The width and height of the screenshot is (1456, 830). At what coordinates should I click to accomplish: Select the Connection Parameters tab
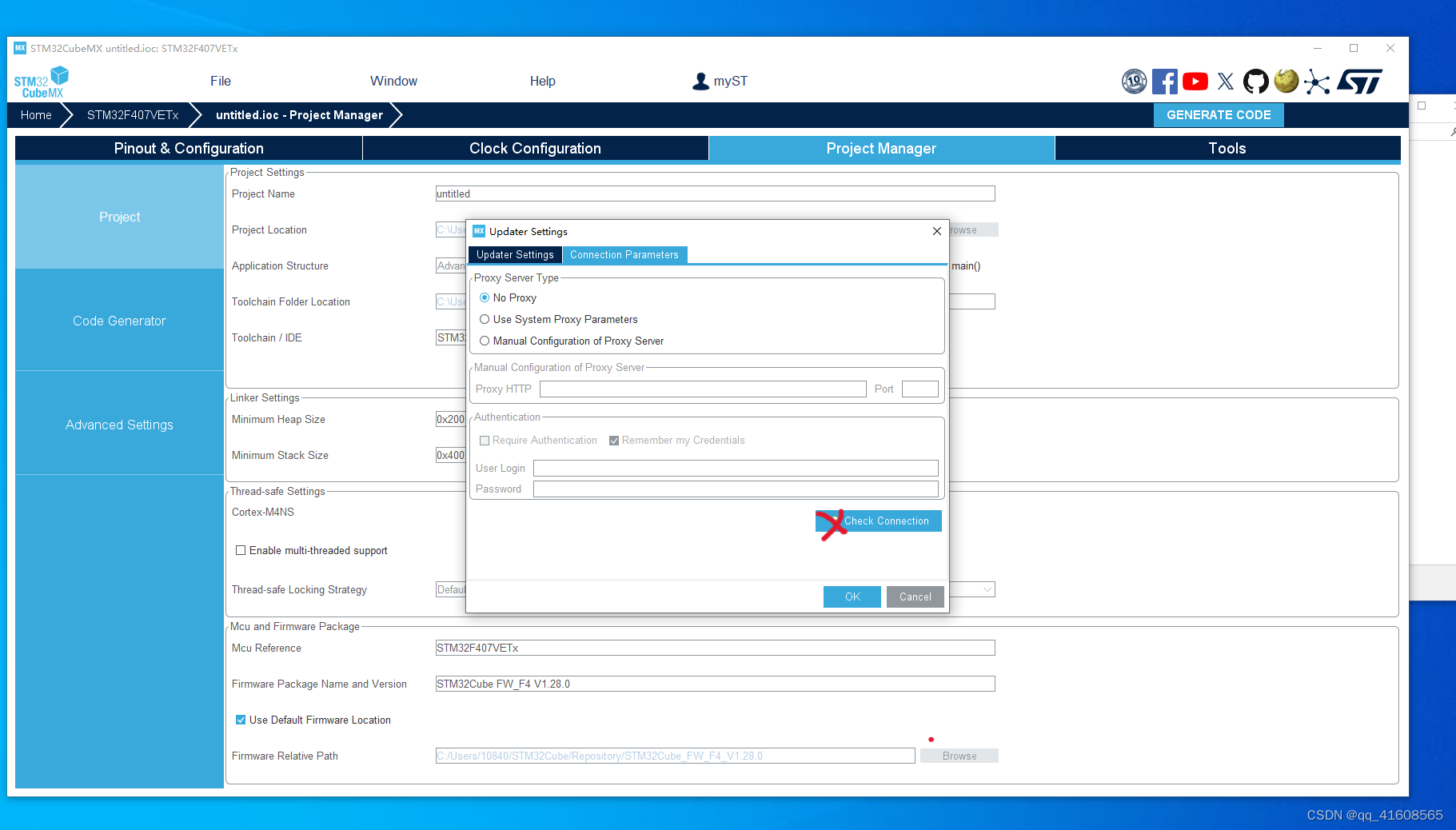pos(624,254)
